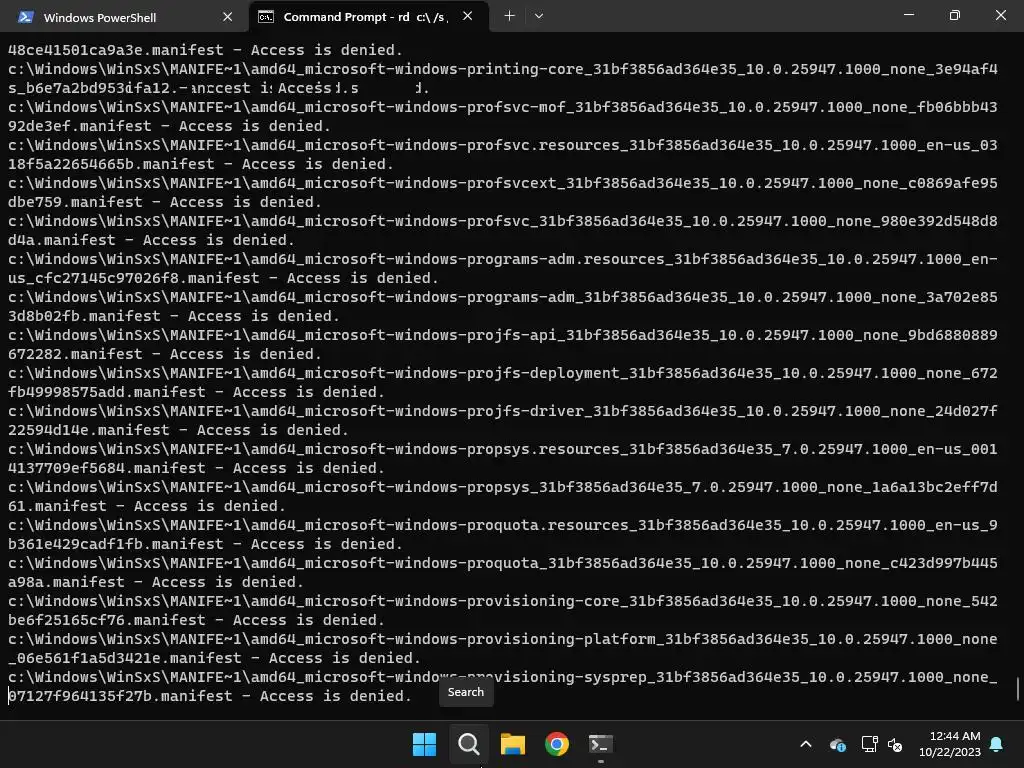Image resolution: width=1024 pixels, height=768 pixels.
Task: Click the 48ce41501ca9a3e.manifest denied line
Action: click(205, 50)
